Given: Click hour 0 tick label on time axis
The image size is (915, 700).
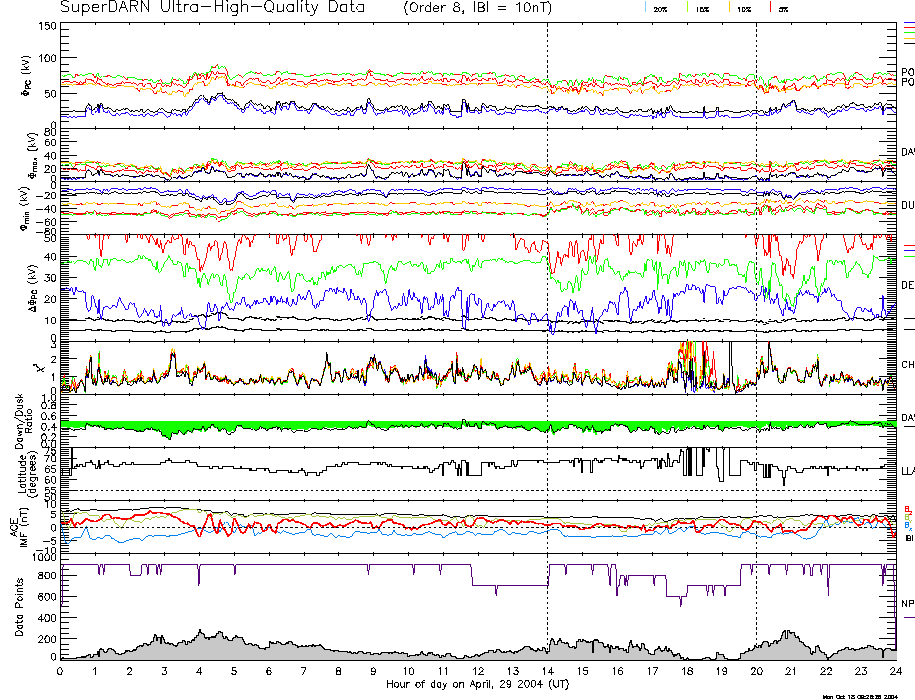Looking at the screenshot, I should pyautogui.click(x=61, y=671).
